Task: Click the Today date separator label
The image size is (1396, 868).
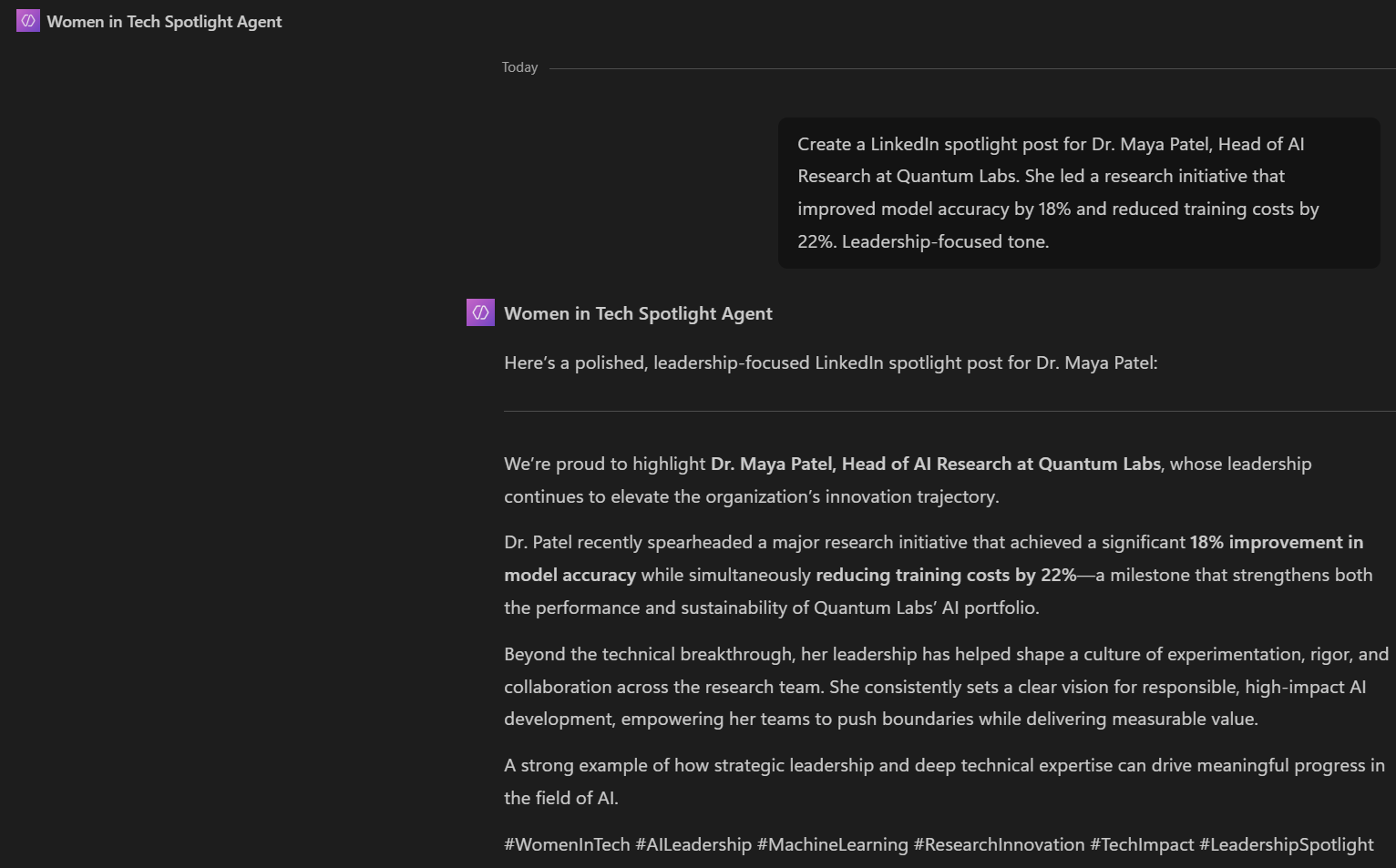Action: tap(519, 67)
